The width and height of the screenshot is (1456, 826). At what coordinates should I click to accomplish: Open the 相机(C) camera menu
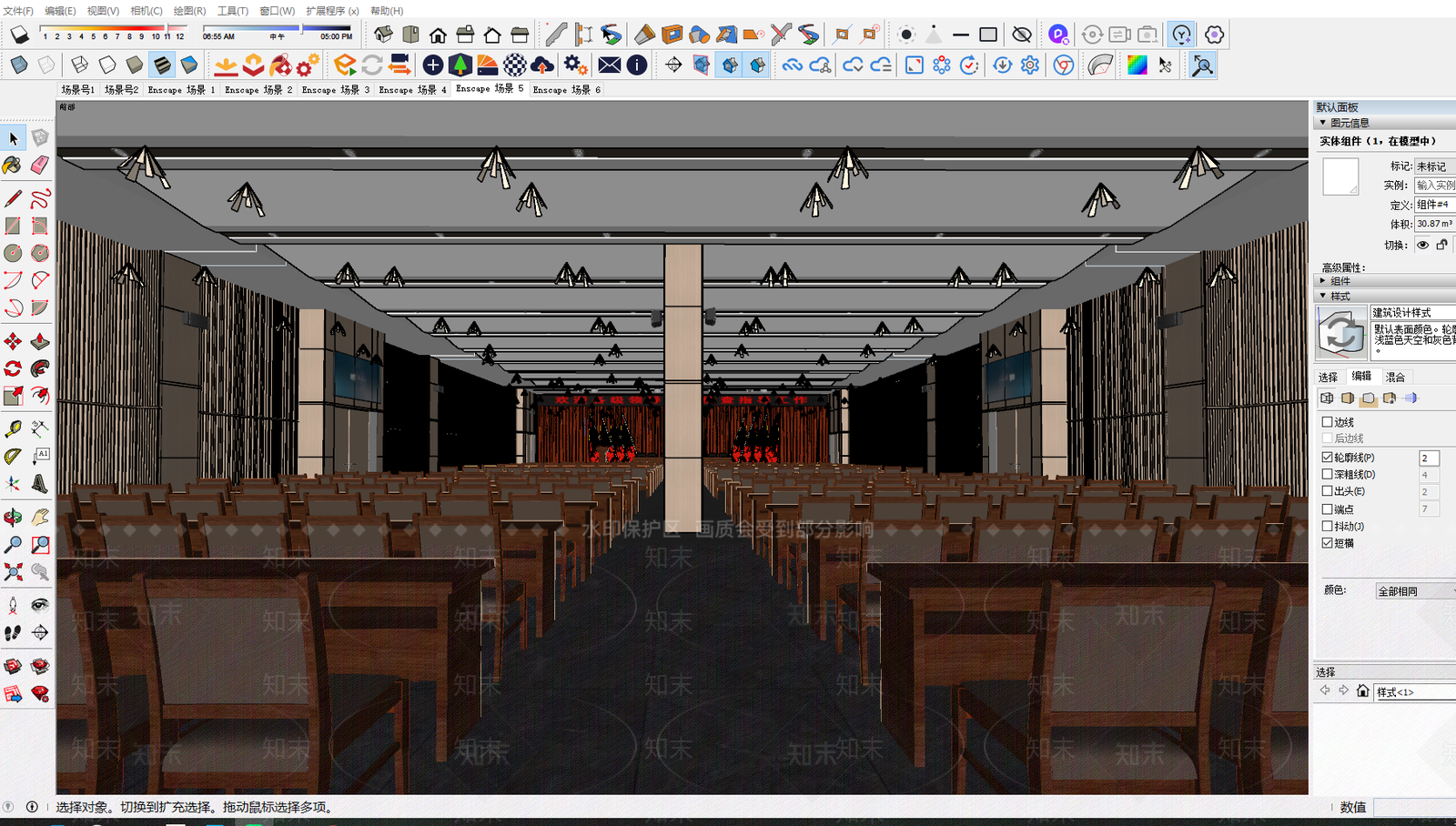pyautogui.click(x=147, y=11)
